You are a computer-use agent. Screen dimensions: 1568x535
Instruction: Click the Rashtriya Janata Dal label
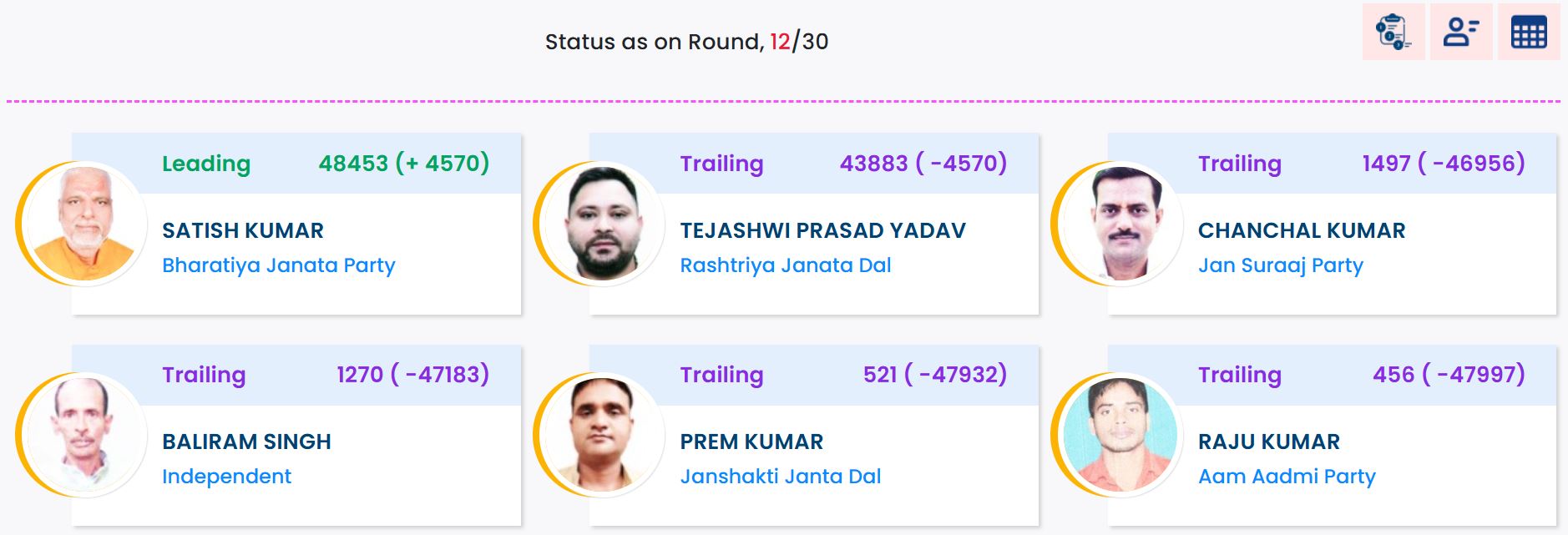(x=785, y=265)
